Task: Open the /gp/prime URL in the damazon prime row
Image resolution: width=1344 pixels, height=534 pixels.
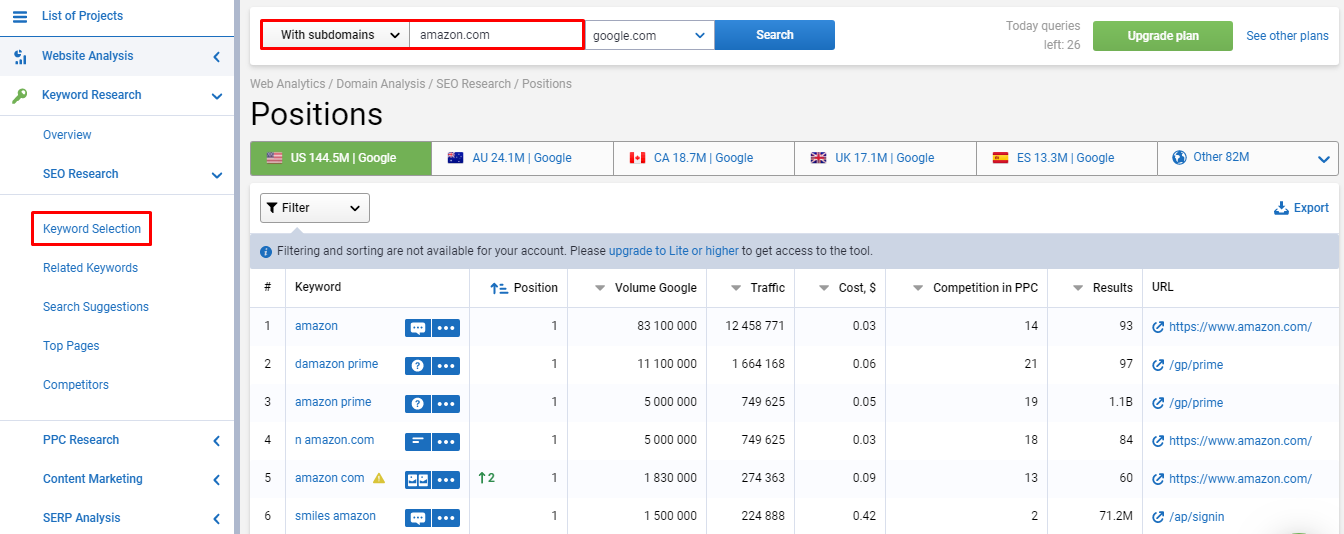Action: (x=1196, y=365)
